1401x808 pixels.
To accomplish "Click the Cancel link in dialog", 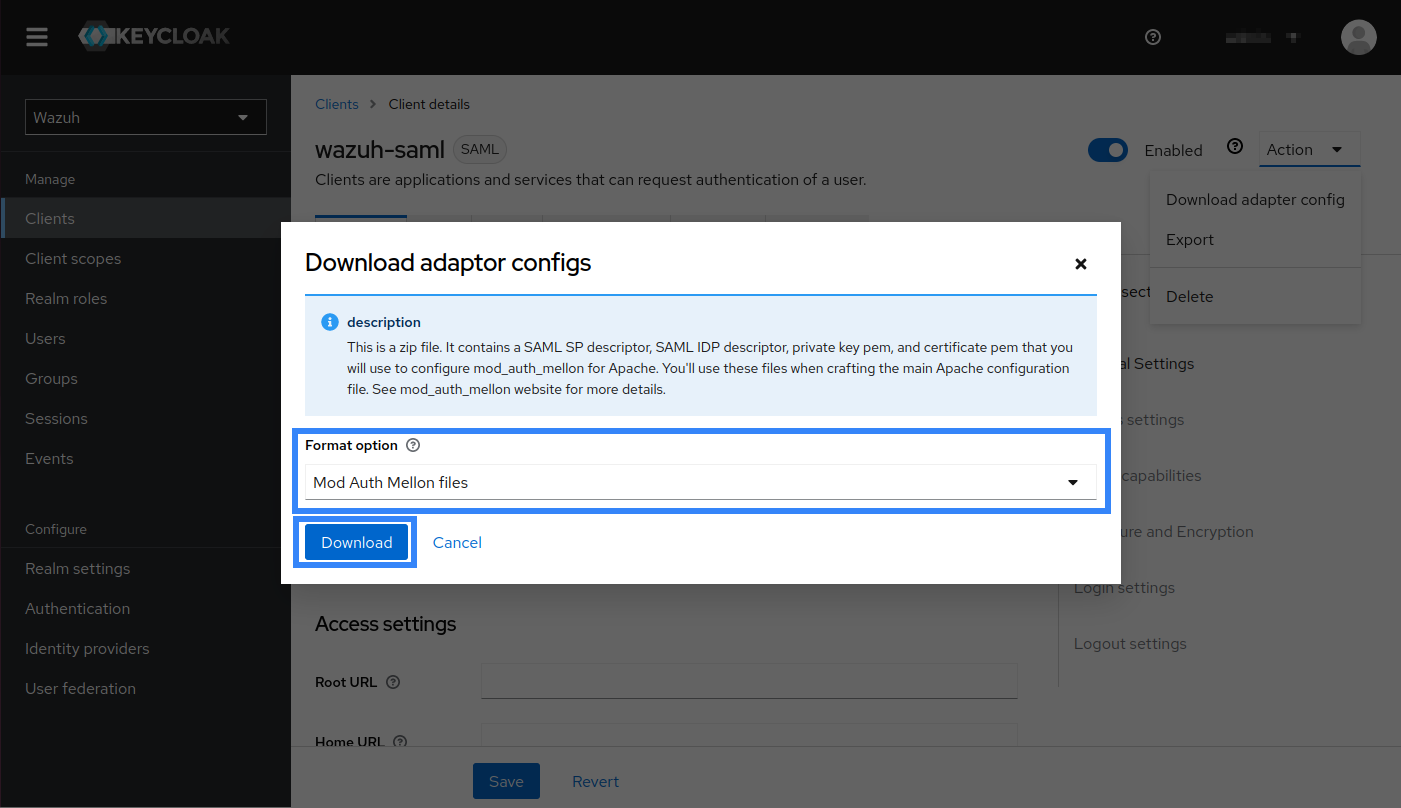I will tap(457, 542).
